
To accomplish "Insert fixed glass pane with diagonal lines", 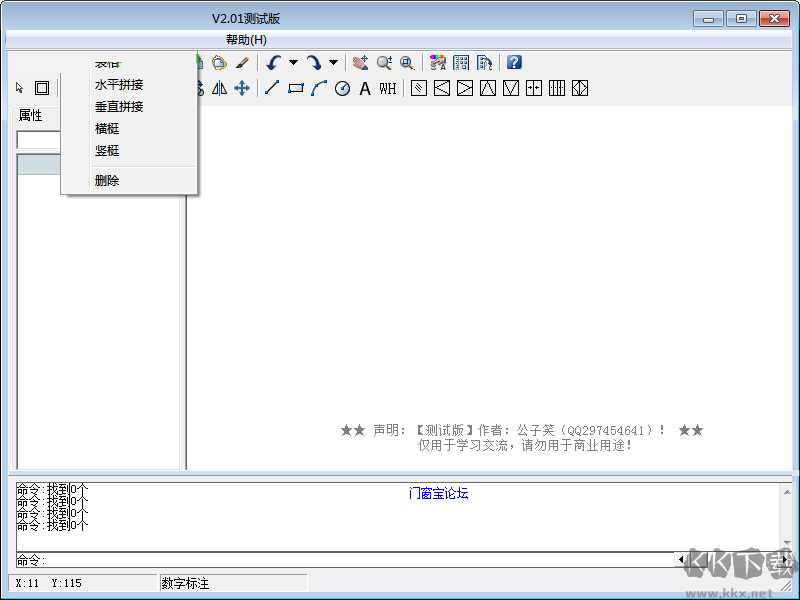I will point(419,88).
